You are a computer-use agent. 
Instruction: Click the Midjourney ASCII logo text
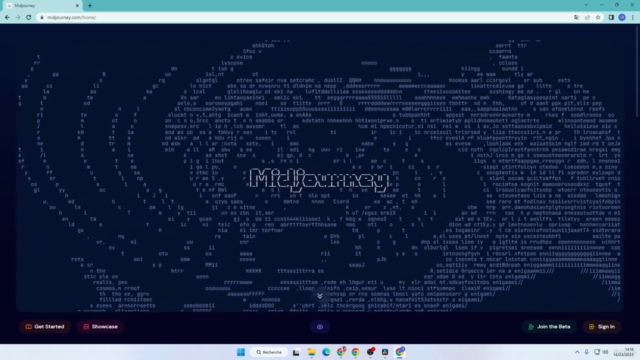point(319,180)
